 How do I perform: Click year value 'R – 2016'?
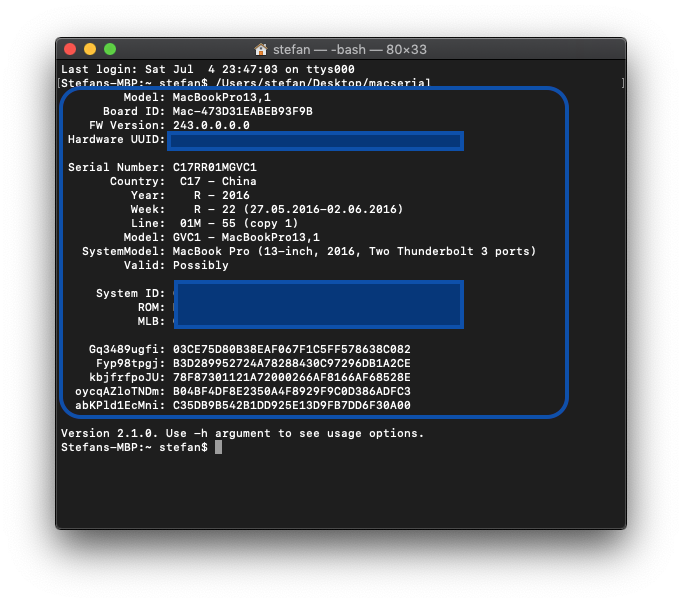222,195
